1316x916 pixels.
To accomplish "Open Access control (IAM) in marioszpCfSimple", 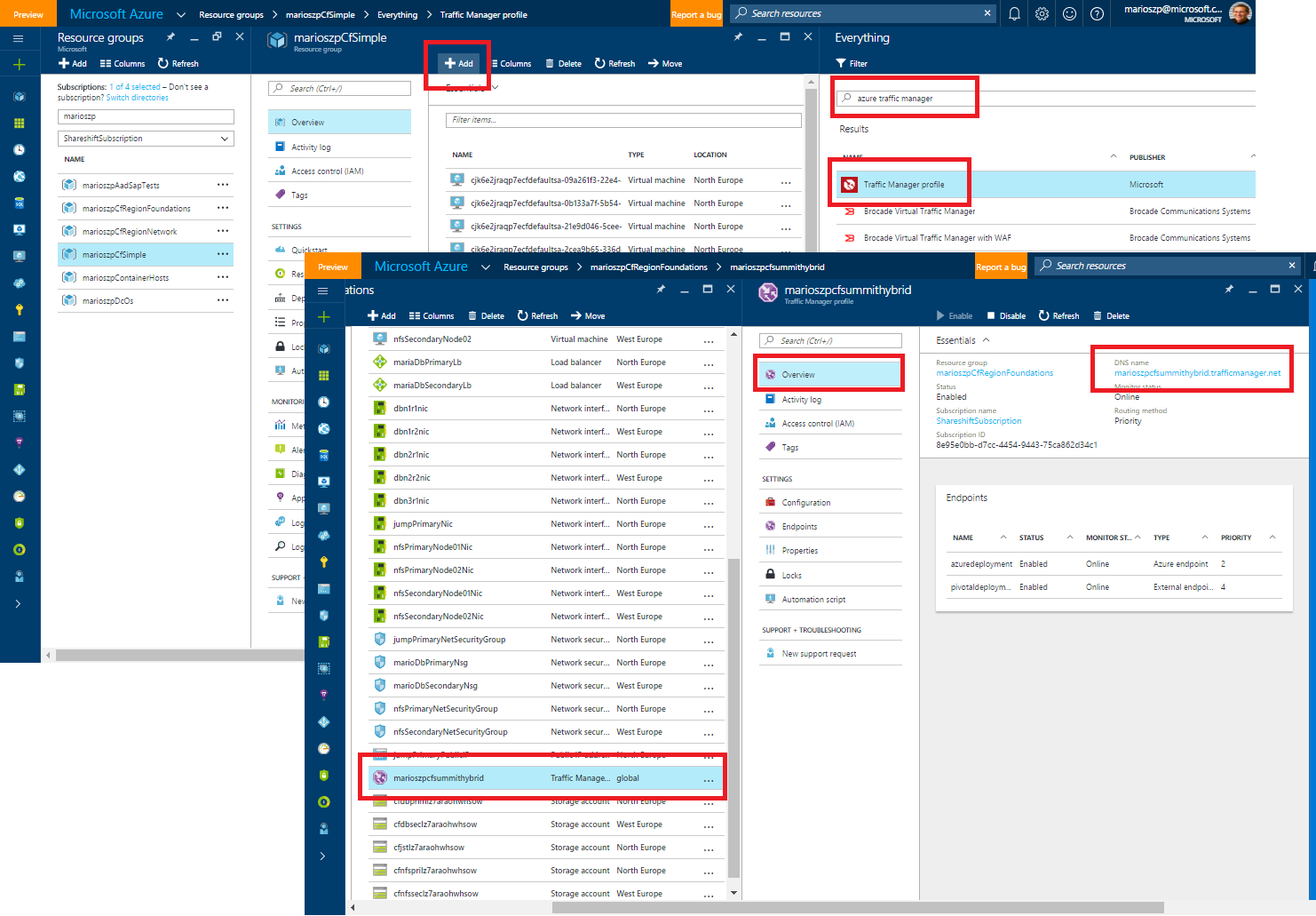I will click(339, 171).
